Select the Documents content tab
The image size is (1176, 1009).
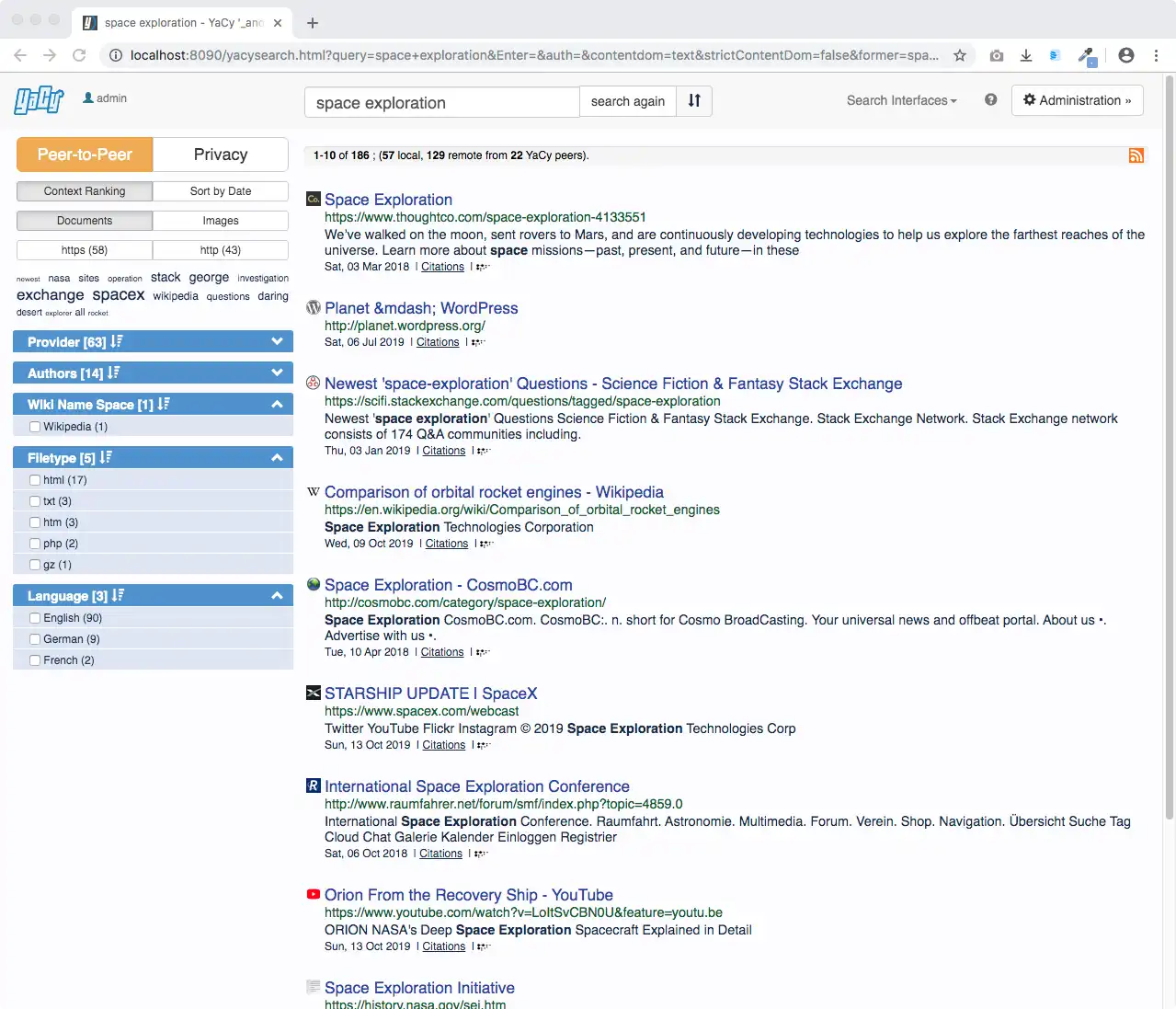85,221
